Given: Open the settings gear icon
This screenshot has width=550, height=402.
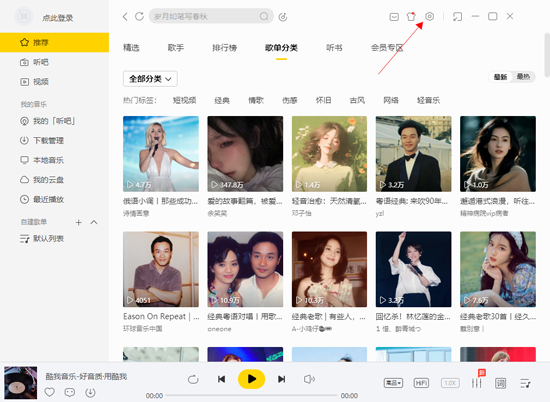Looking at the screenshot, I should coord(429,16).
